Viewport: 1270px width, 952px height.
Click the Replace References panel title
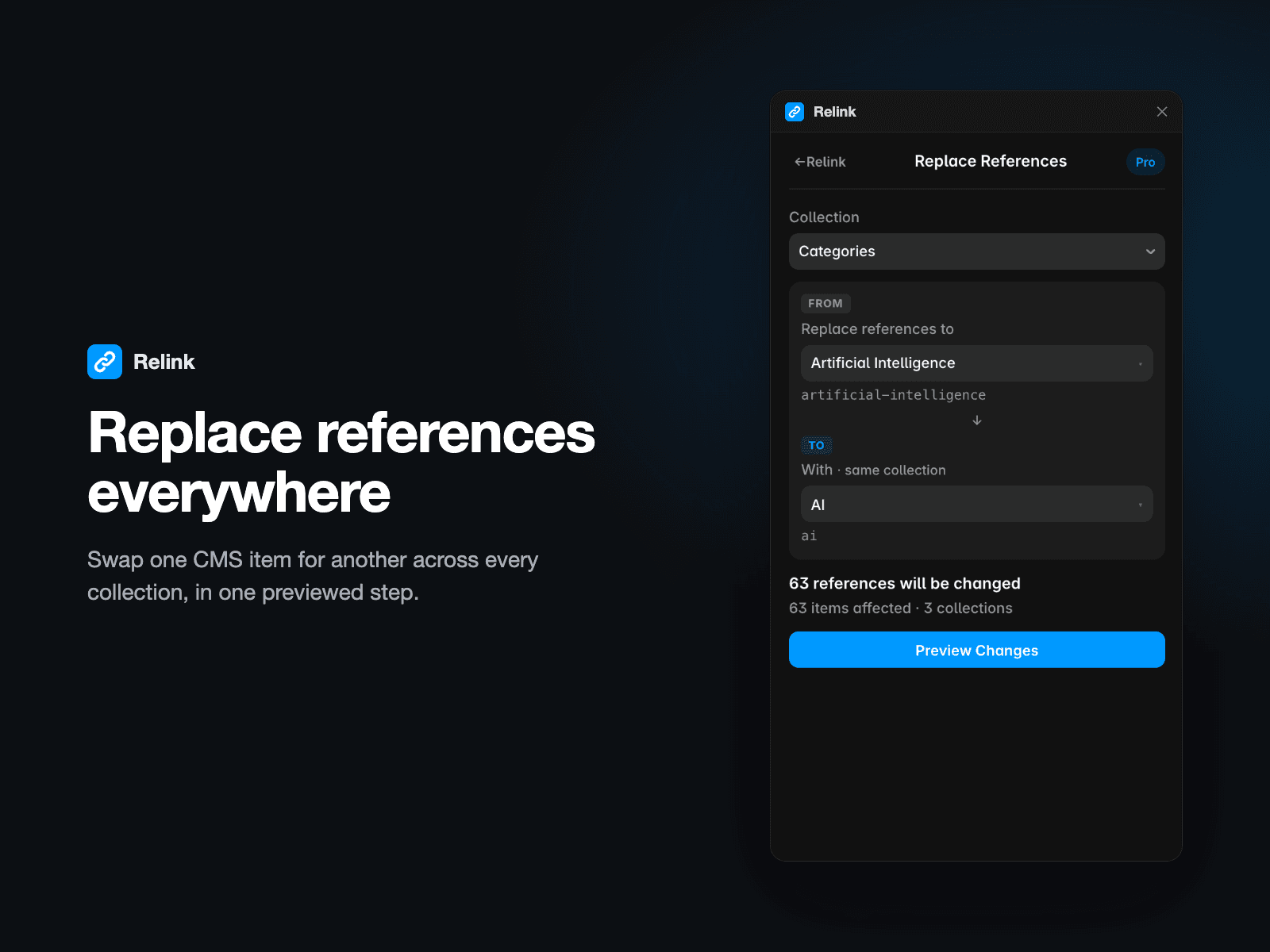click(x=991, y=161)
